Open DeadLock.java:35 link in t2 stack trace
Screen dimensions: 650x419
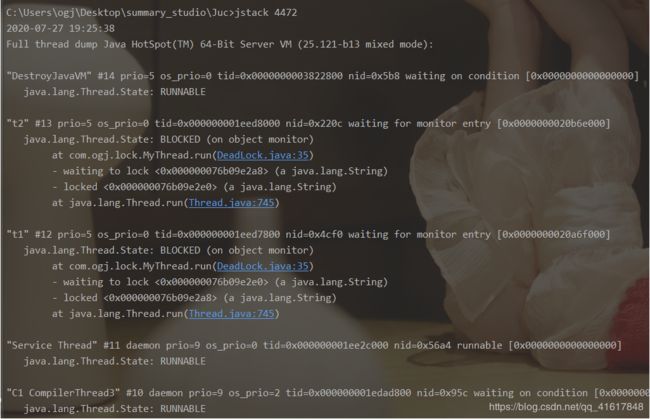click(263, 155)
